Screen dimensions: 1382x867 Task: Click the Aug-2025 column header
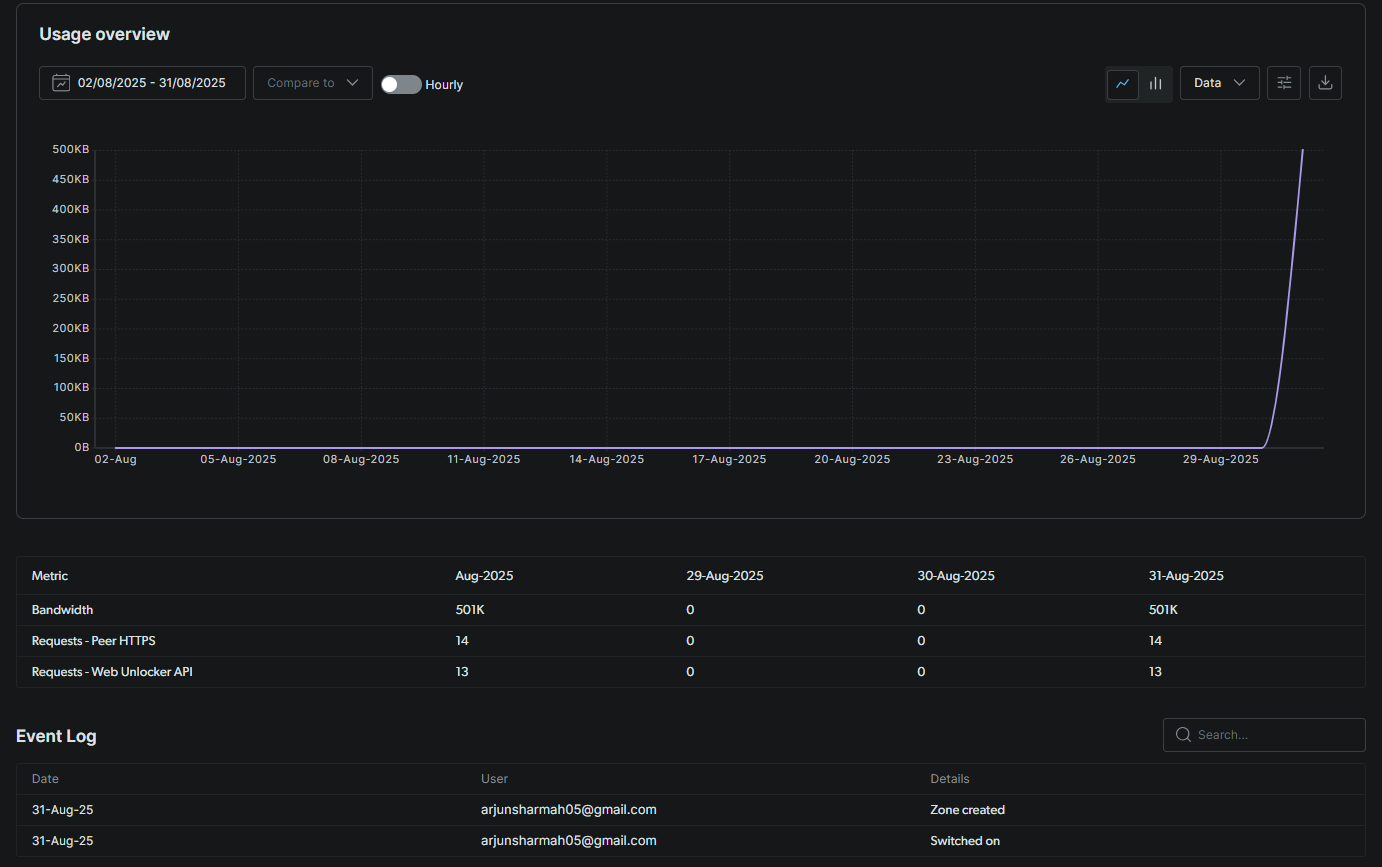pos(485,576)
